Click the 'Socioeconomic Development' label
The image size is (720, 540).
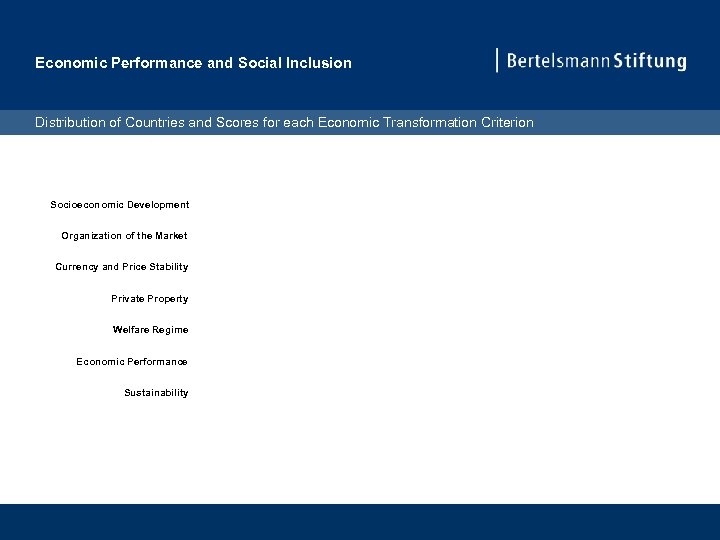tap(119, 205)
